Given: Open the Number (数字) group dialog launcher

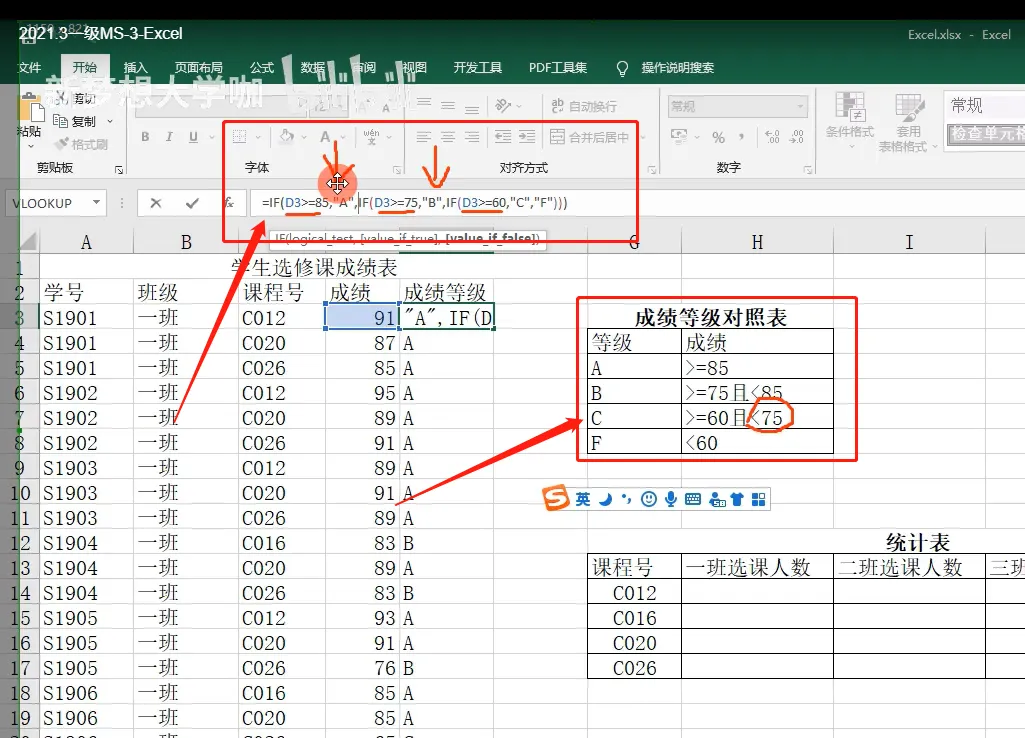Looking at the screenshot, I should tap(808, 170).
